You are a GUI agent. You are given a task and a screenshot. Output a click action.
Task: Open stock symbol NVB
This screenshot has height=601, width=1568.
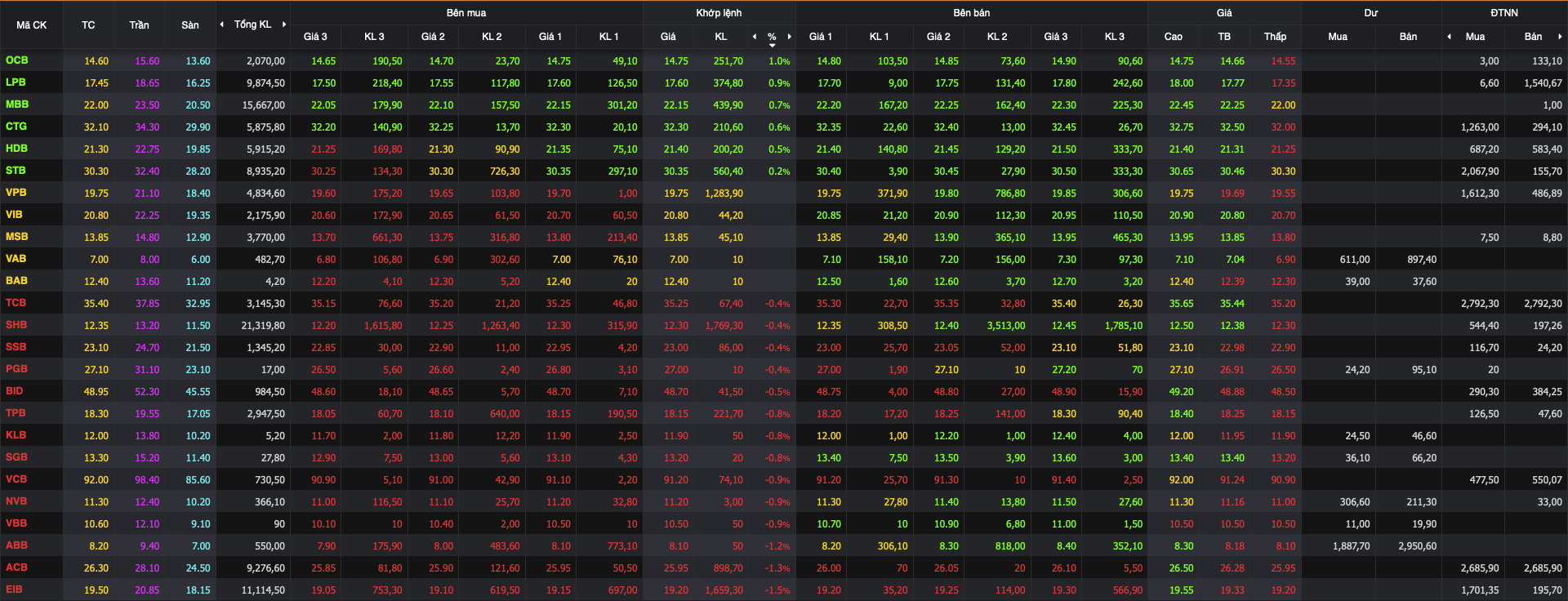16,501
